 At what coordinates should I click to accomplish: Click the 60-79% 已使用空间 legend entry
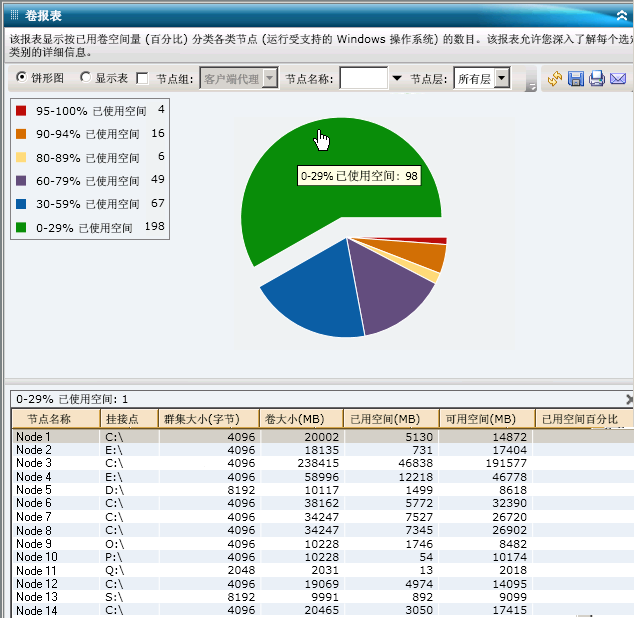coord(88,181)
